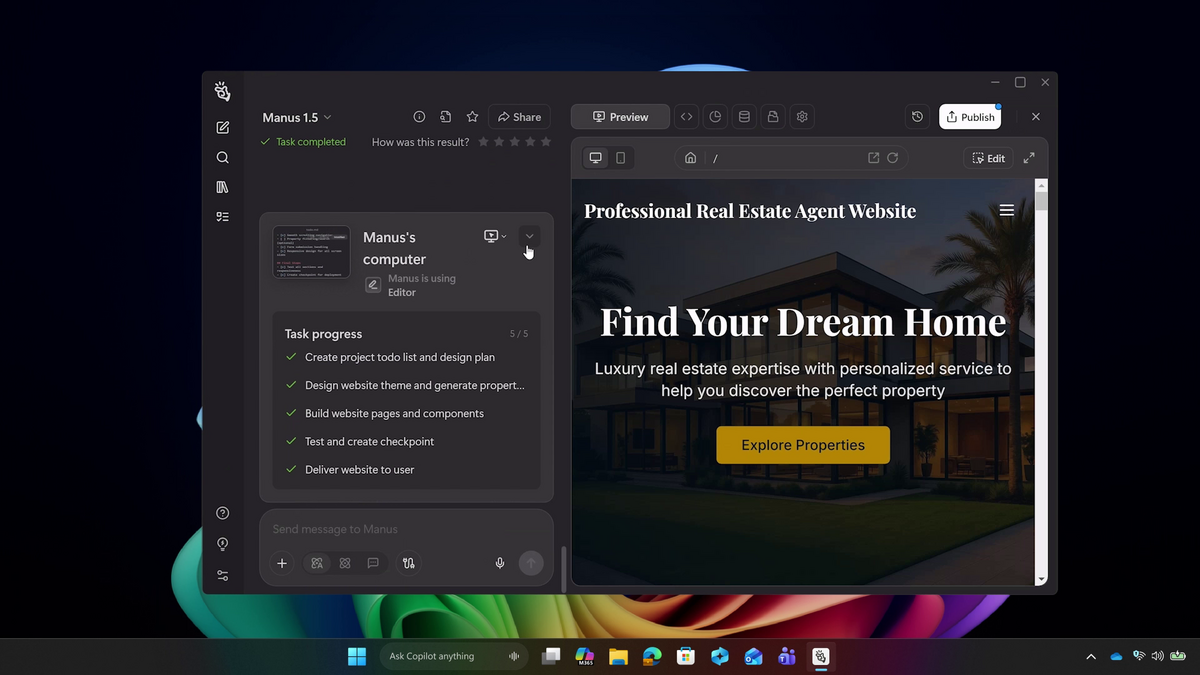Open project settings gear icon
Screen dimensions: 1200x675
[x=802, y=117]
